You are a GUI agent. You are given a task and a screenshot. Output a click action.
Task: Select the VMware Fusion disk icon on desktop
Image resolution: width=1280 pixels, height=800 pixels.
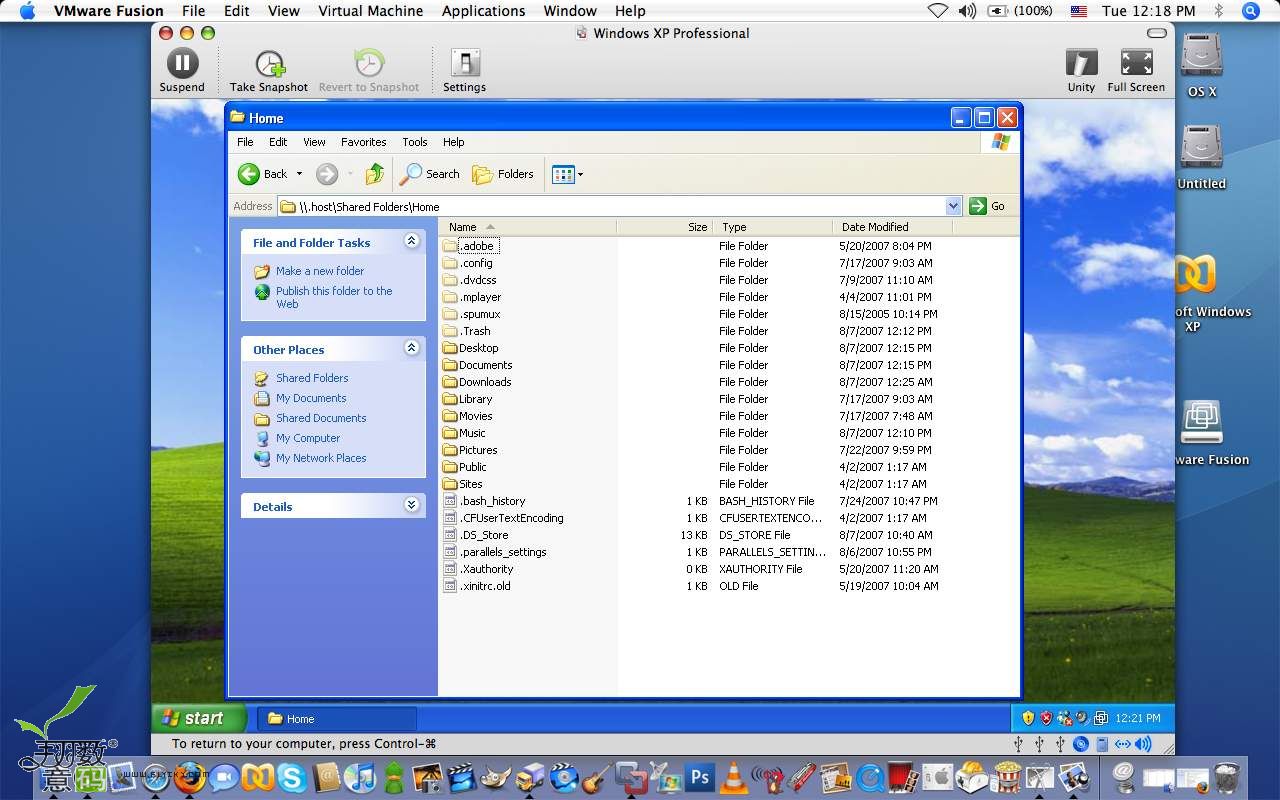pos(1201,424)
